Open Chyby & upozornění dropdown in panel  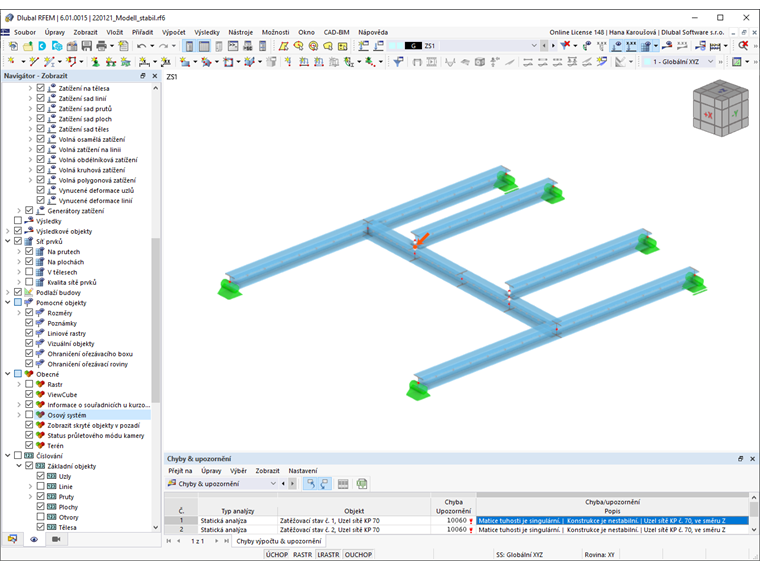click(273, 484)
